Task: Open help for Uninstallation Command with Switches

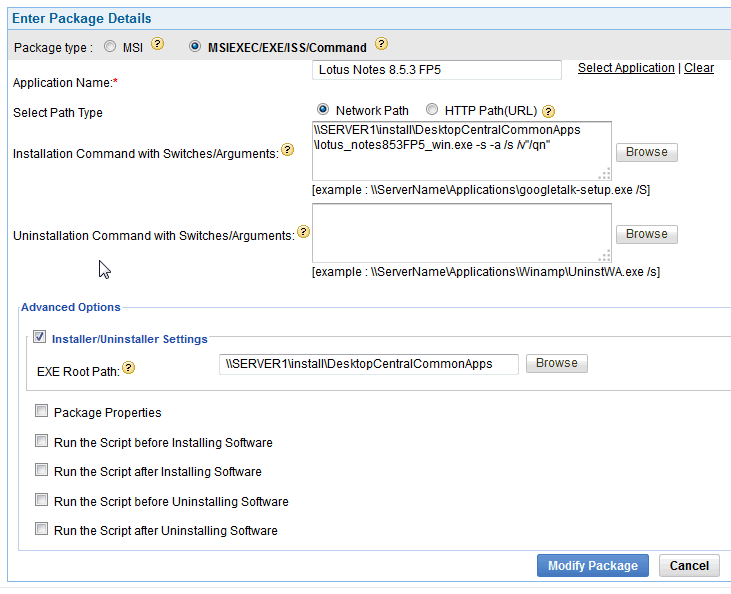Action: click(x=303, y=232)
